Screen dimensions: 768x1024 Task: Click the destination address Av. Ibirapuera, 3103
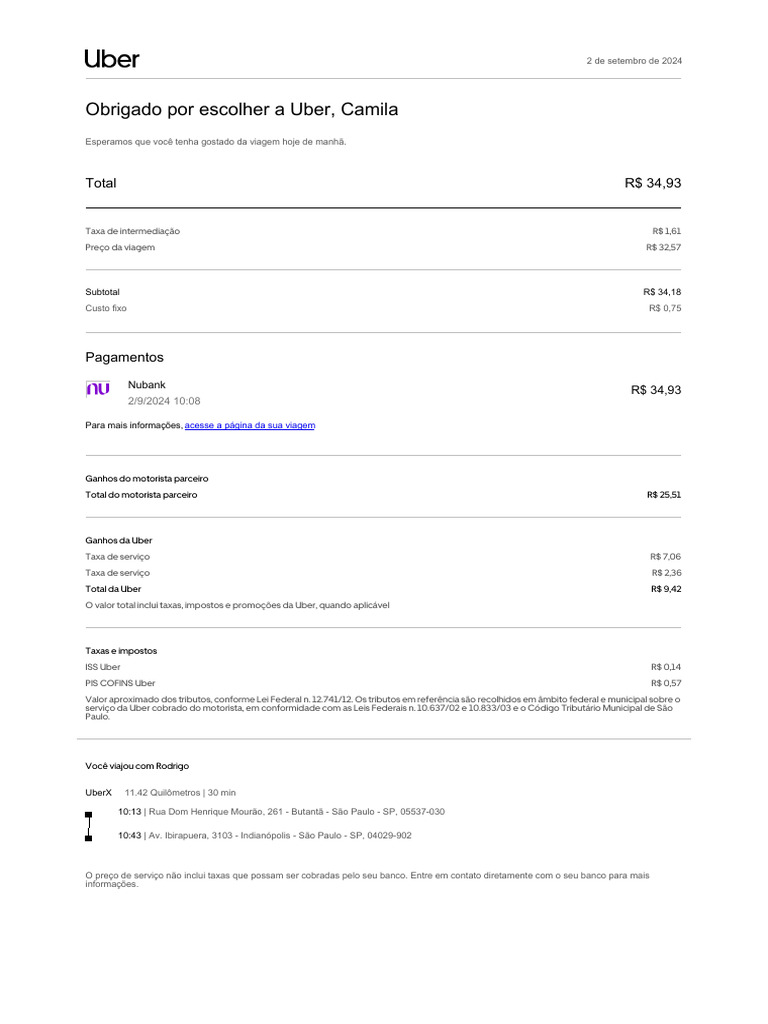click(279, 835)
